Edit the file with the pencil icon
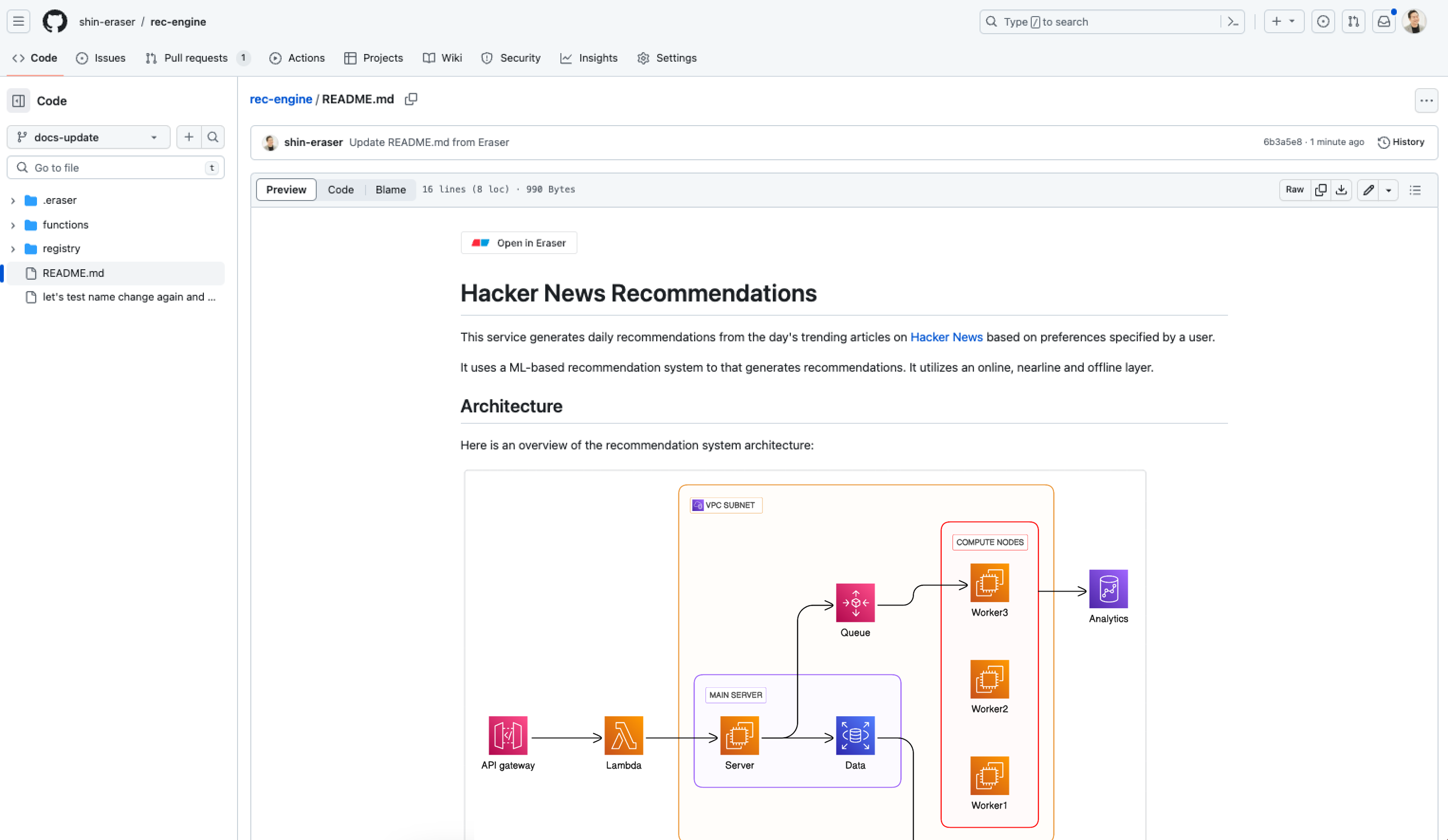 [x=1368, y=190]
